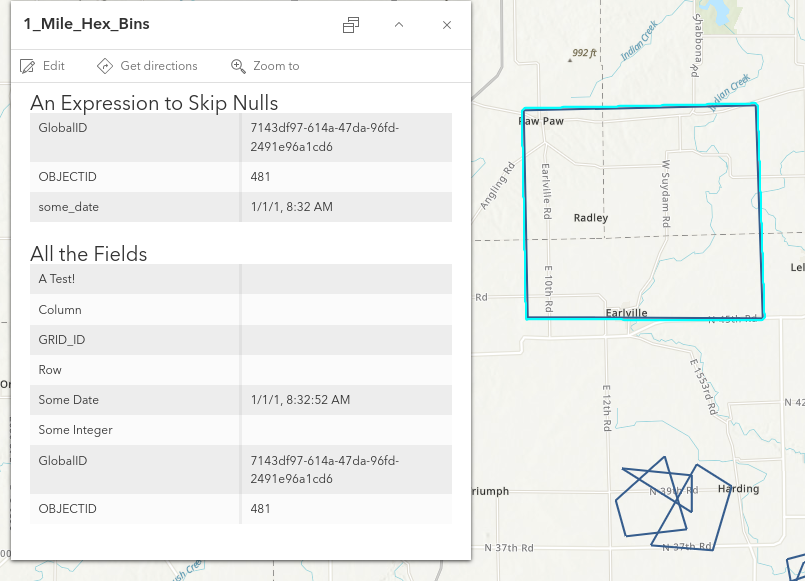805x581 pixels.
Task: Click the Earlville town label
Action: (627, 313)
